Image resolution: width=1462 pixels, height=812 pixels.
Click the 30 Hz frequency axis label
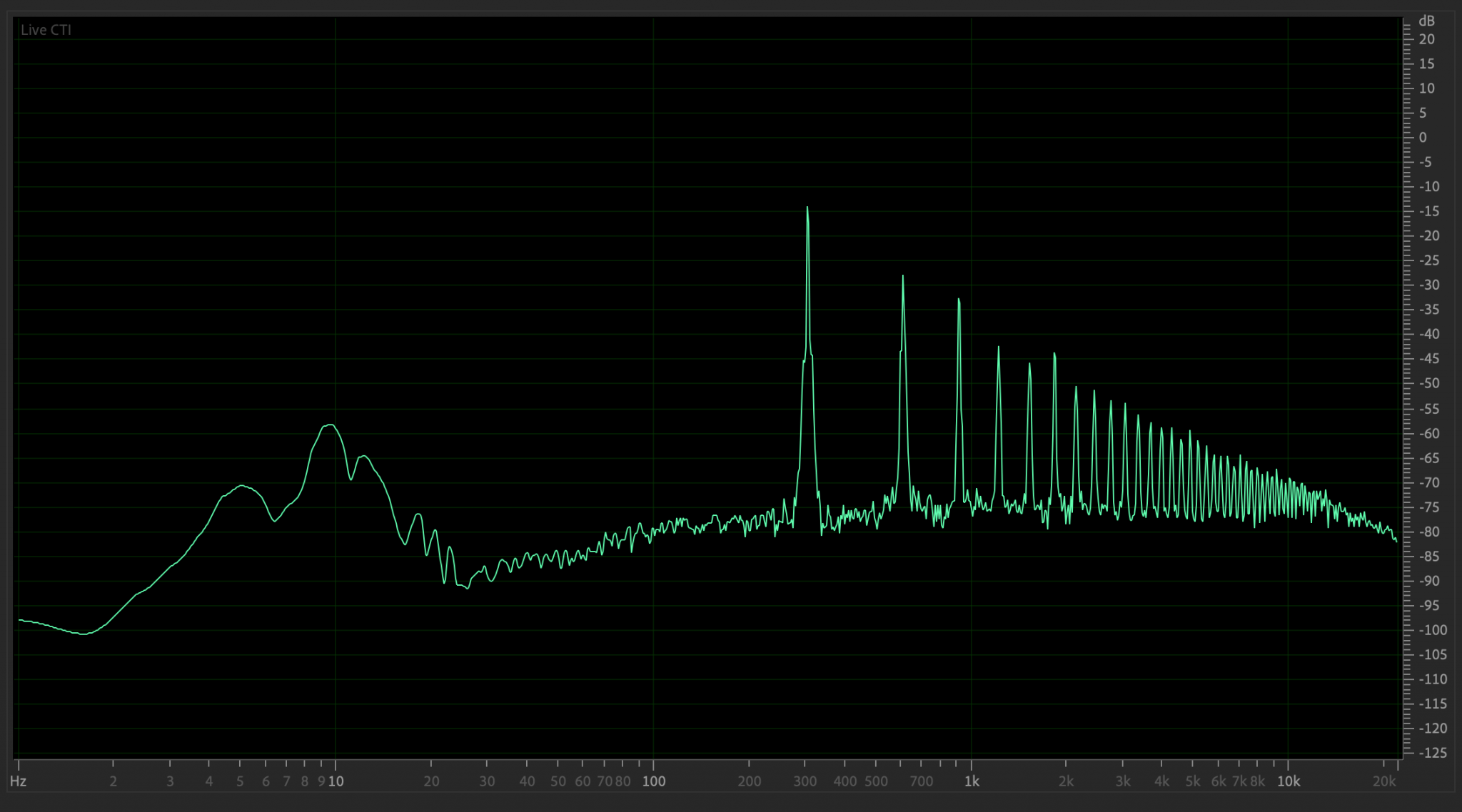click(x=487, y=781)
